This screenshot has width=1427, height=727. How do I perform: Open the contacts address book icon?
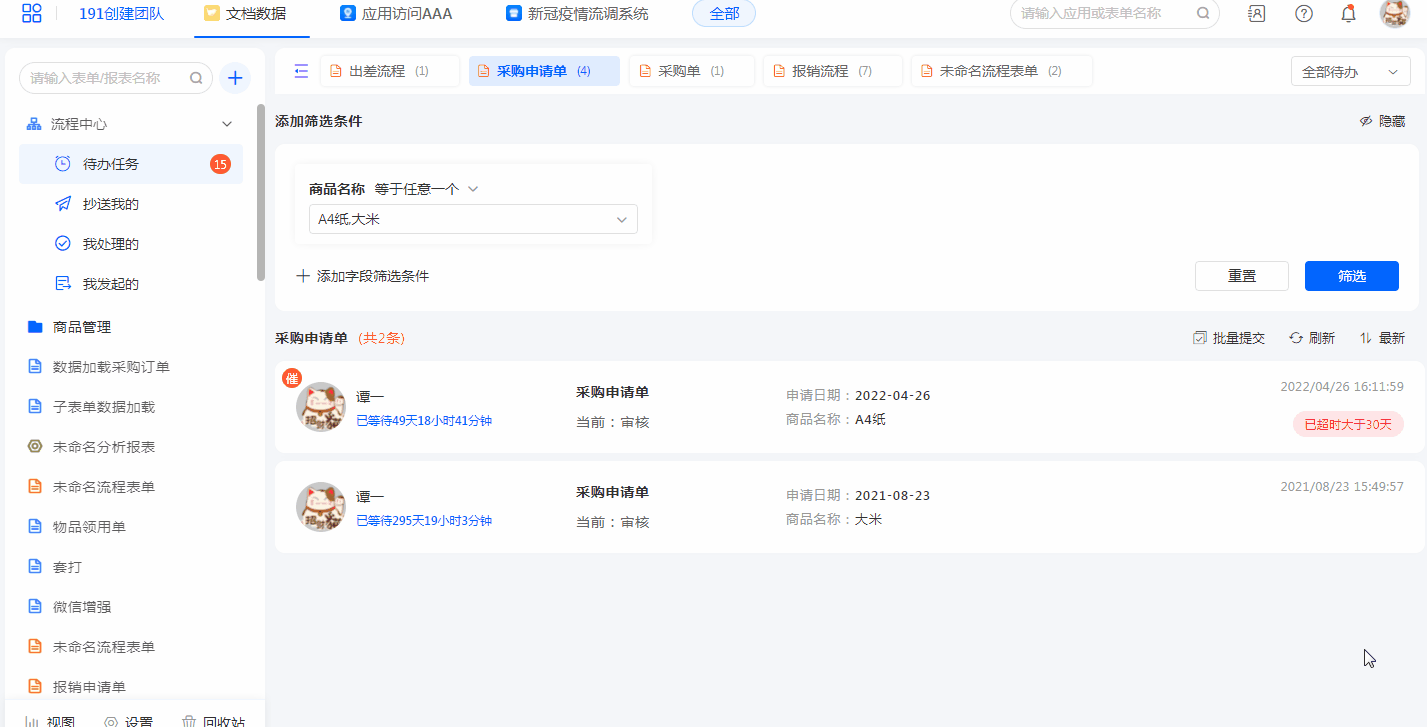click(1257, 14)
